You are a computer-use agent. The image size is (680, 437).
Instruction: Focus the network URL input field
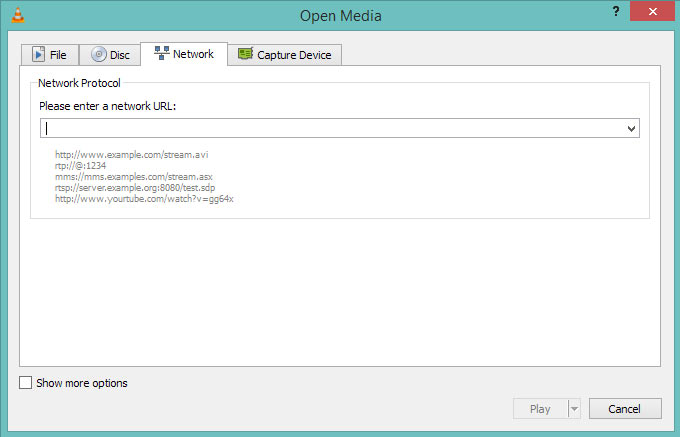(333, 128)
